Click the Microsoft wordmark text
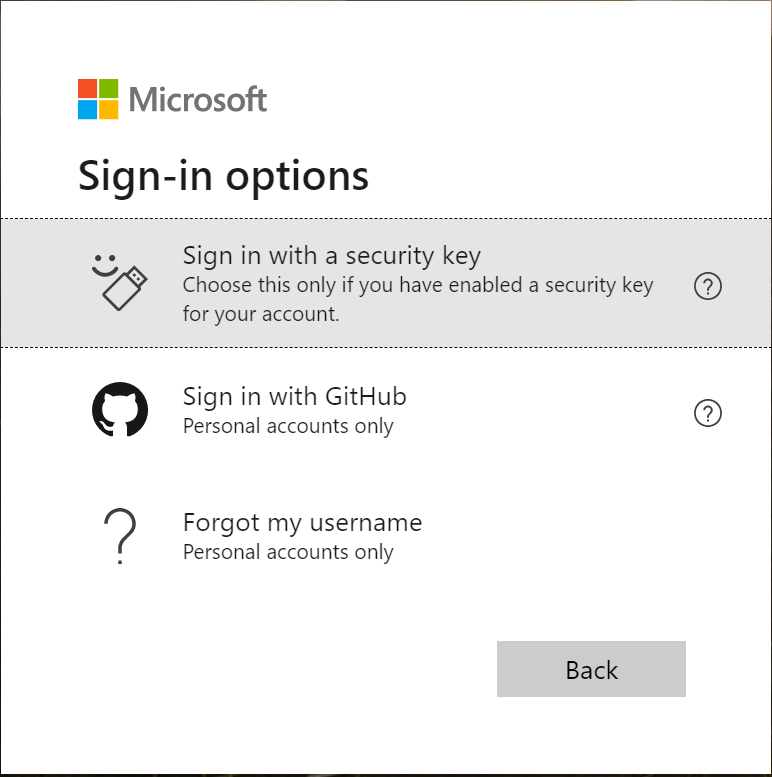 (198, 99)
